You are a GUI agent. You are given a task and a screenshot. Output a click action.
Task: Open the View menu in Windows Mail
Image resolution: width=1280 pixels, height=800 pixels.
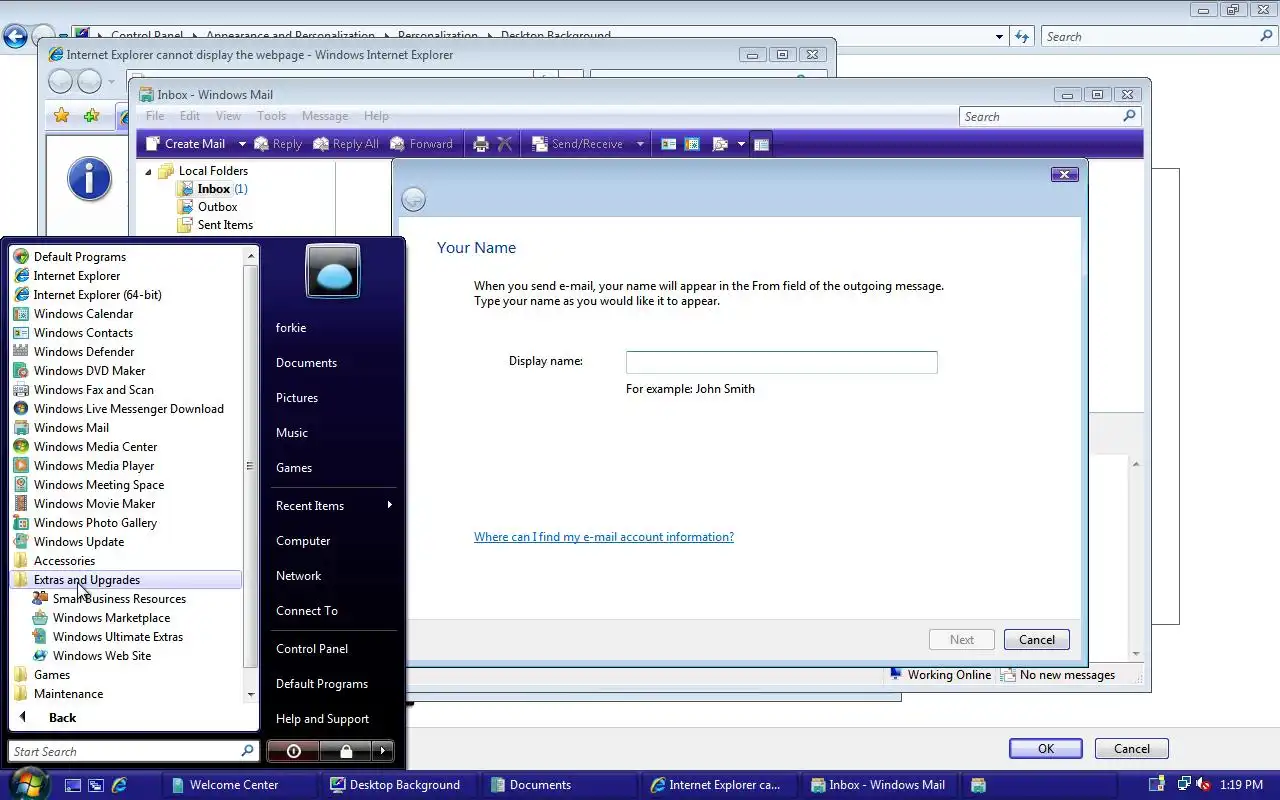(229, 116)
